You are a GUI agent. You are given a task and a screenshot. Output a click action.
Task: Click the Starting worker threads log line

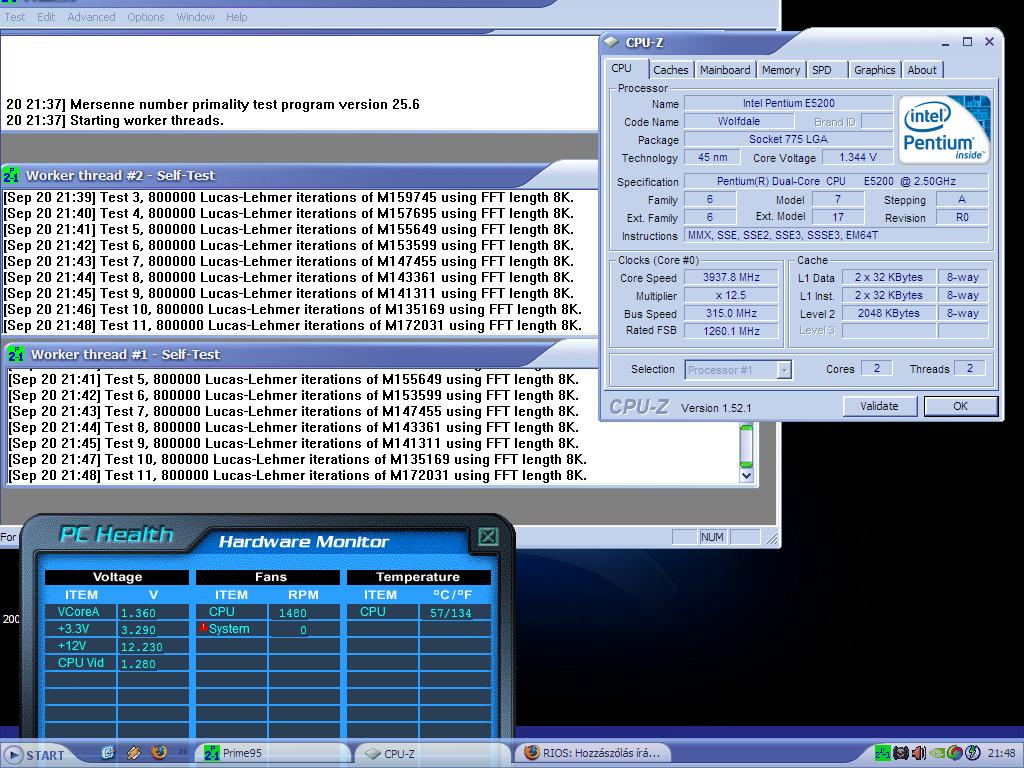tap(115, 120)
